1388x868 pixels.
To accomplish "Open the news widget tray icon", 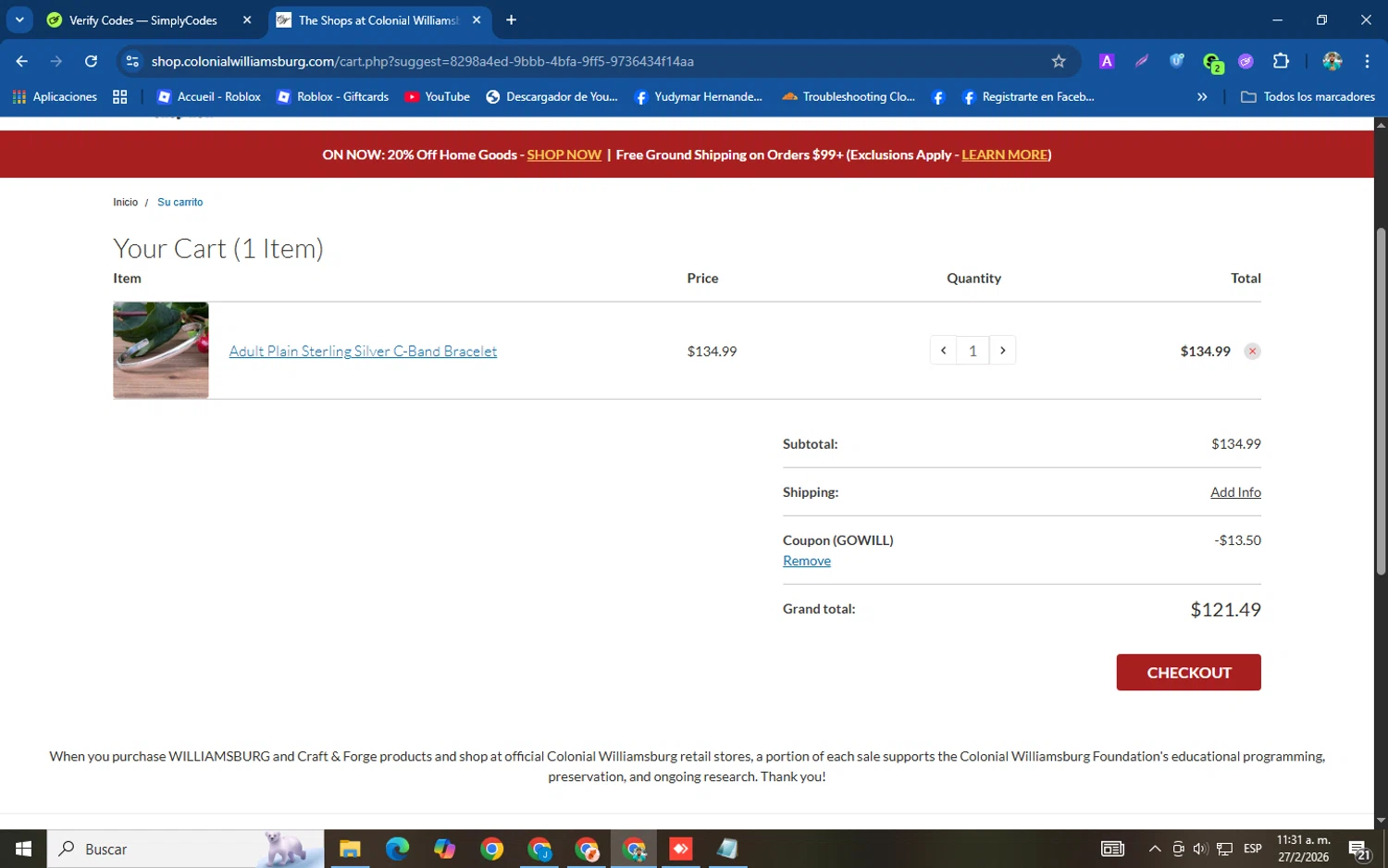I will pos(1112,849).
